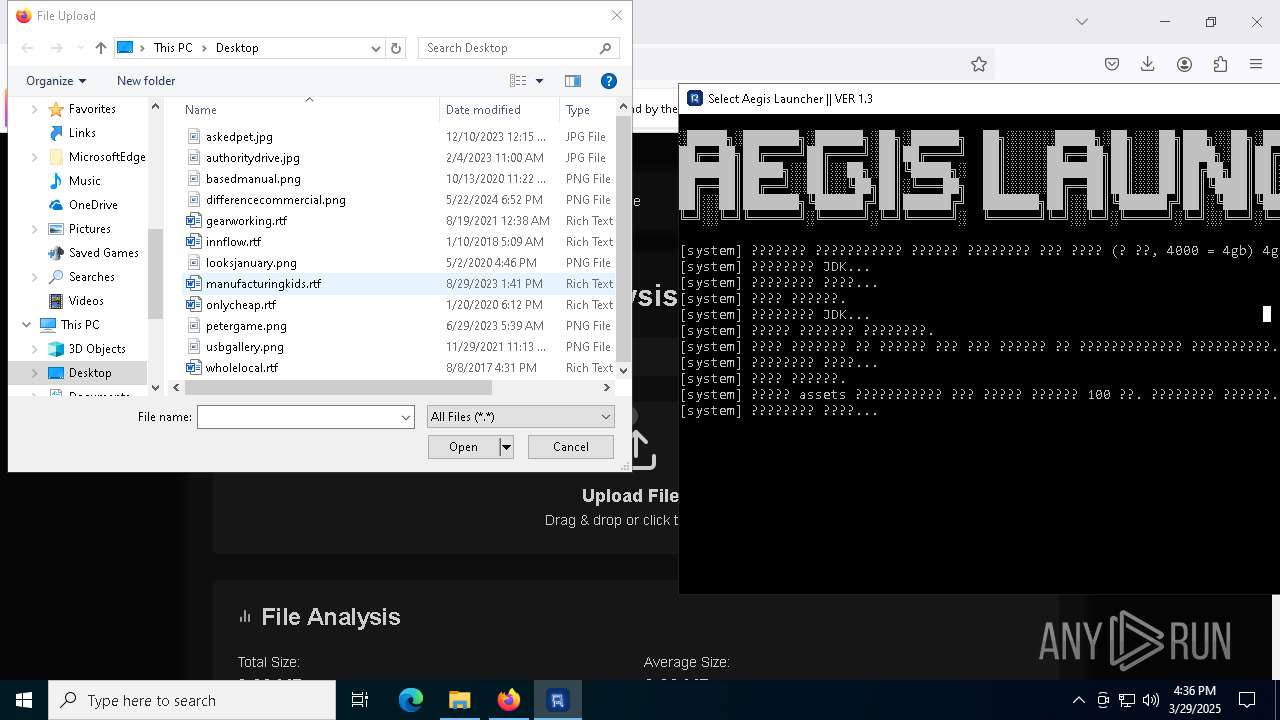The image size is (1280, 720).
Task: Click the taskbar search box
Action: [x=192, y=700]
